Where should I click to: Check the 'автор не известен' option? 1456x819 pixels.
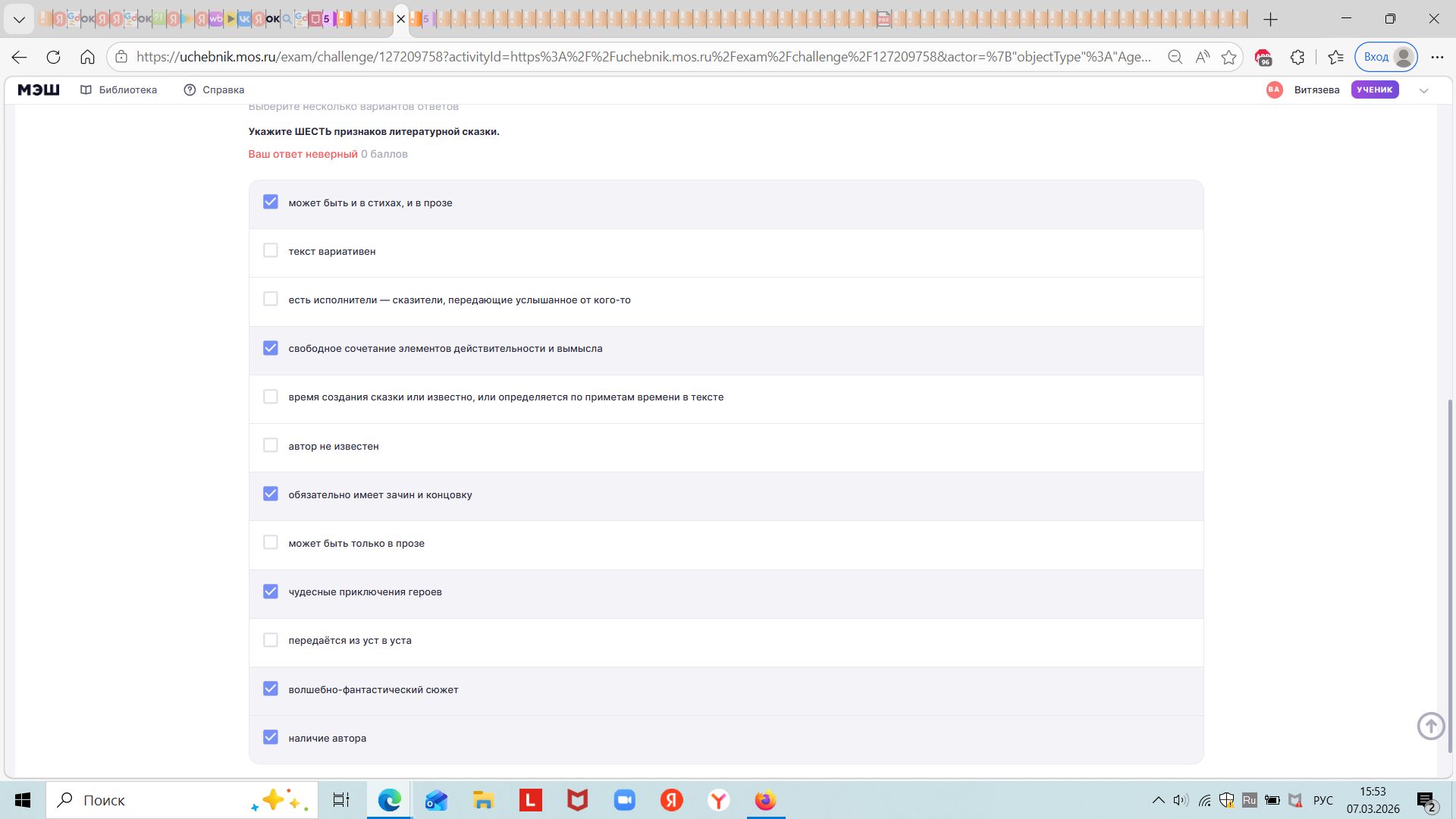pos(271,445)
